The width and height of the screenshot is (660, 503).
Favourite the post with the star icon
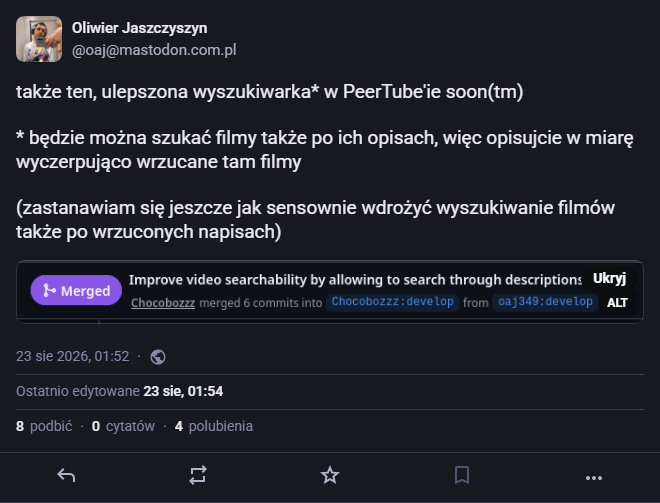330,475
